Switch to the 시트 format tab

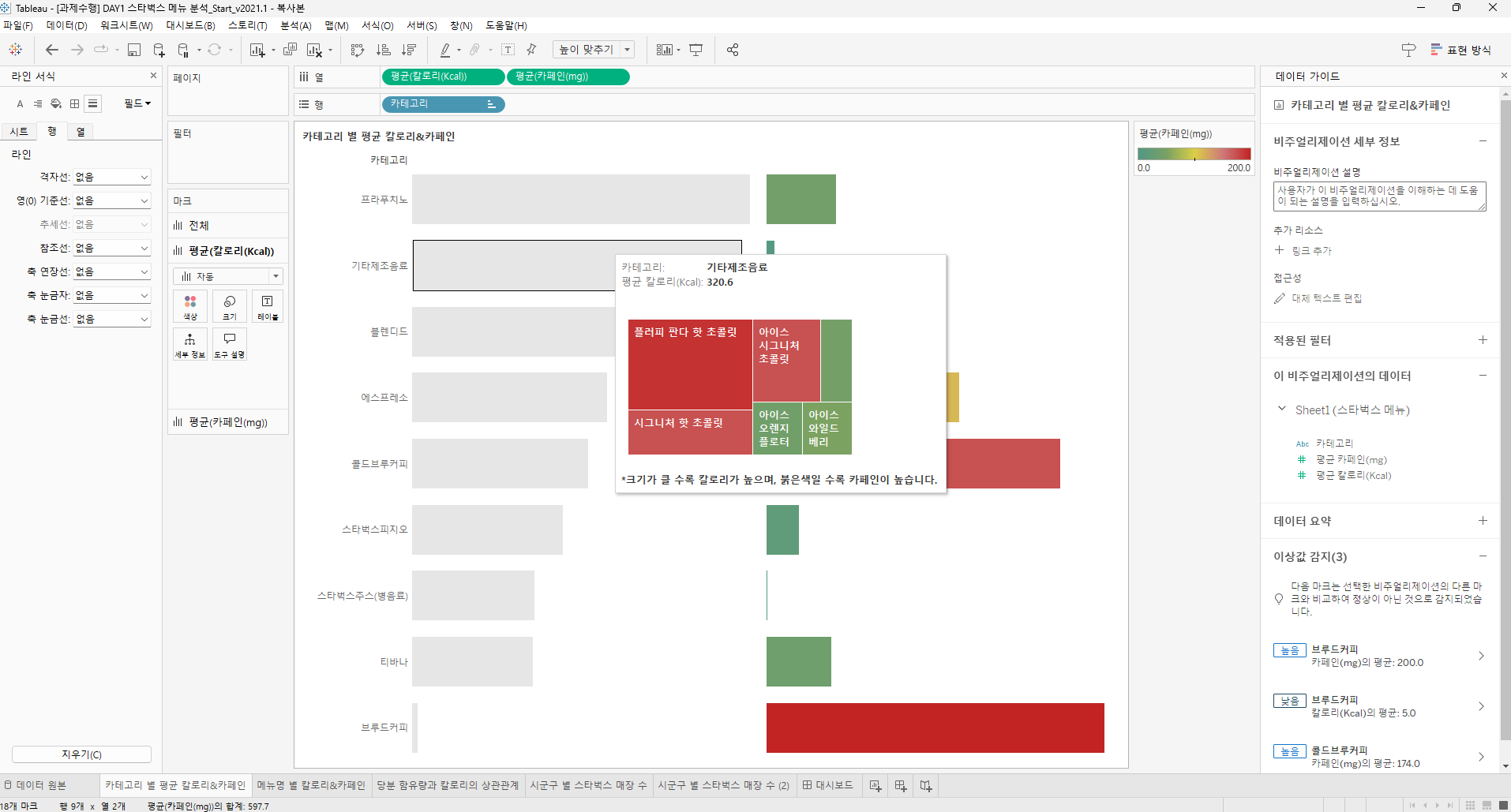(x=19, y=132)
